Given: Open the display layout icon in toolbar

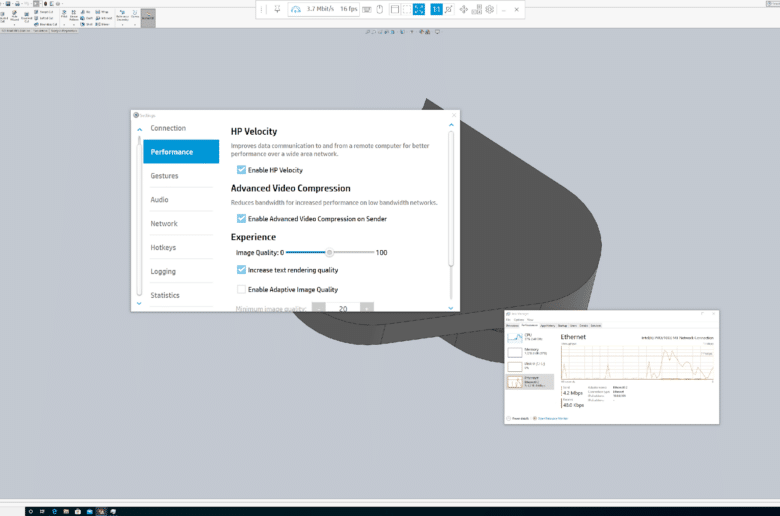Looking at the screenshot, I should [477, 9].
